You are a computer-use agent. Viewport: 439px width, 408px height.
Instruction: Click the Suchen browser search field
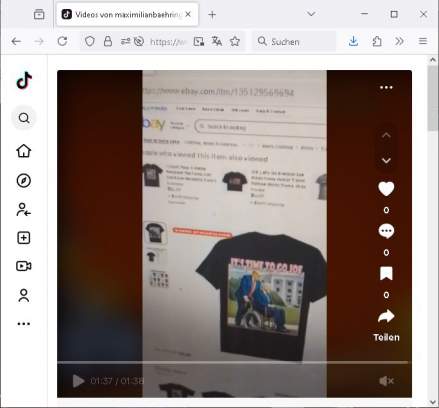click(x=293, y=42)
